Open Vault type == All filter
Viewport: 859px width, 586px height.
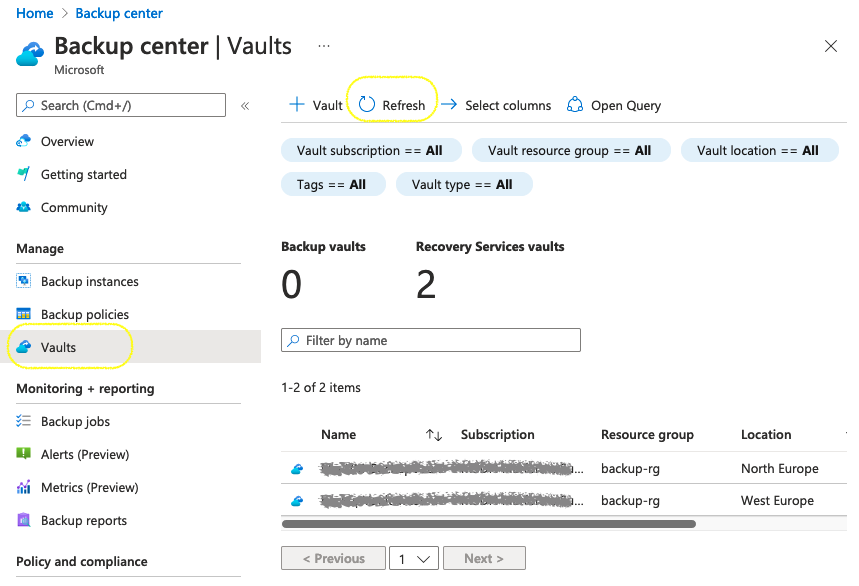coord(464,184)
